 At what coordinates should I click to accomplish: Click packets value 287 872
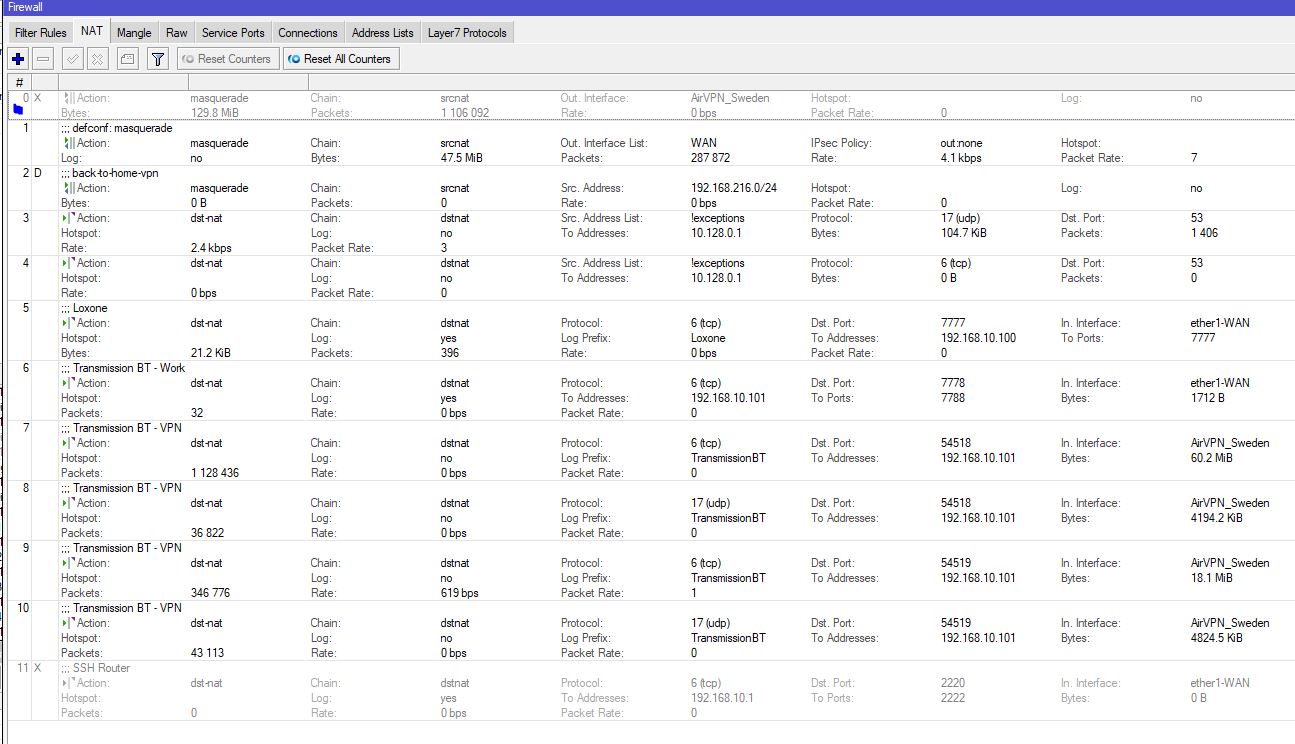[711, 158]
